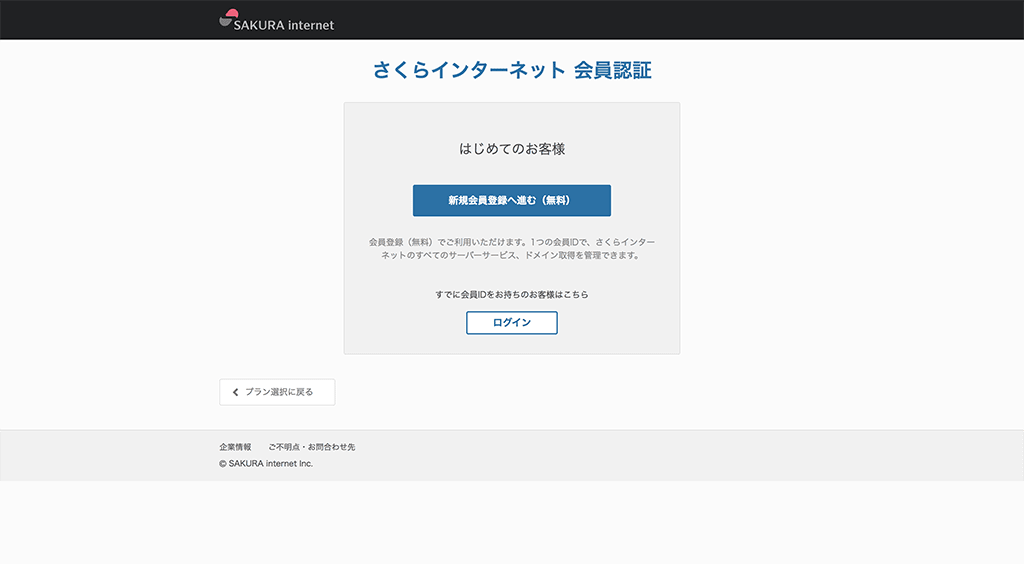This screenshot has width=1024, height=564.
Task: Click すでに会員IDをお持ちのお客様はこちら text
Action: pos(512,294)
